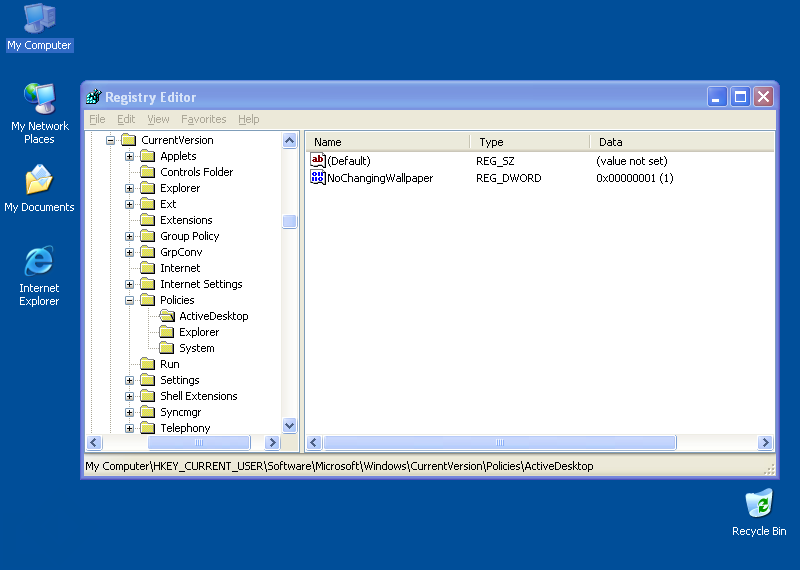The width and height of the screenshot is (800, 570).
Task: Click the REG_DWORD type cell
Action: 509,178
